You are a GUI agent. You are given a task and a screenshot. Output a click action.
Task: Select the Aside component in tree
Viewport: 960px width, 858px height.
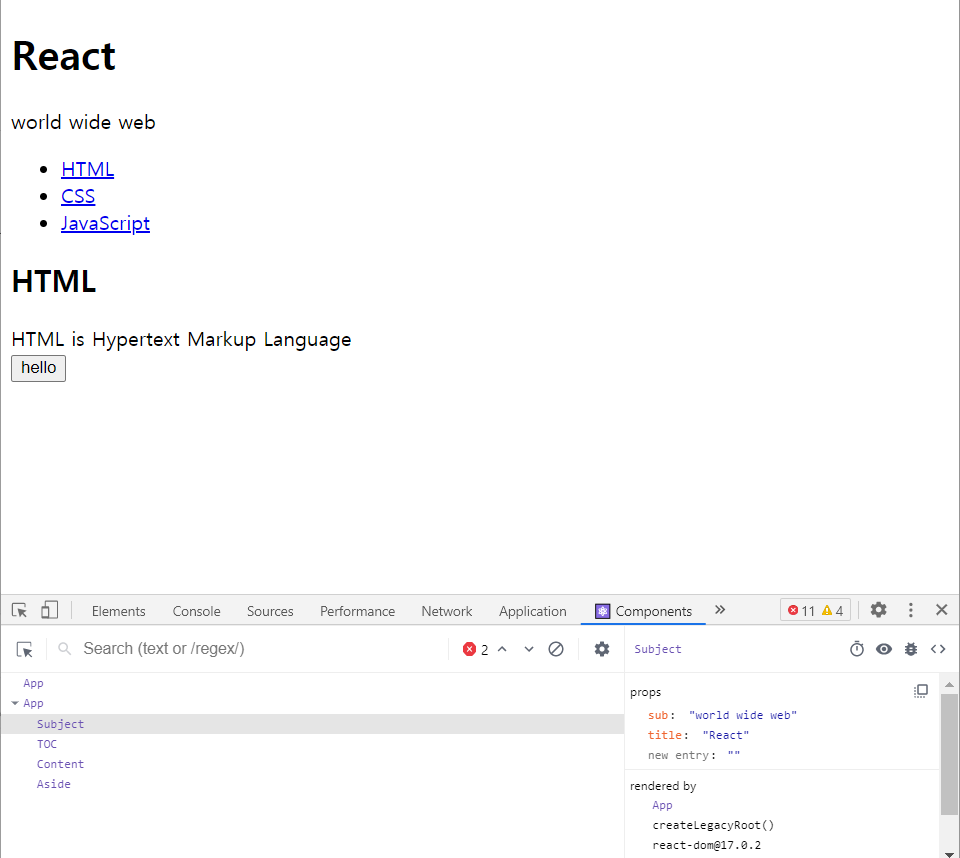click(53, 784)
